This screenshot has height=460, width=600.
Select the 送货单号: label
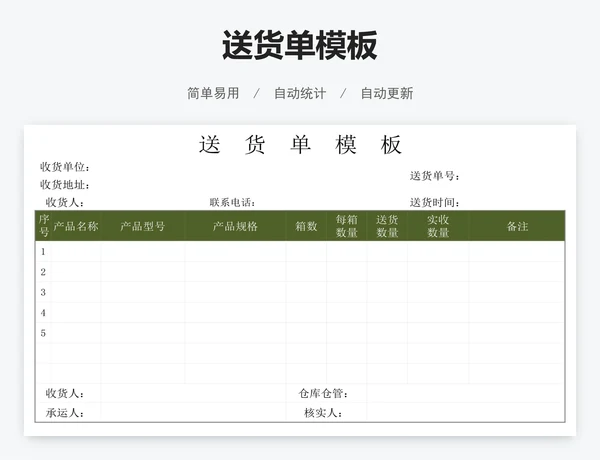tap(435, 176)
